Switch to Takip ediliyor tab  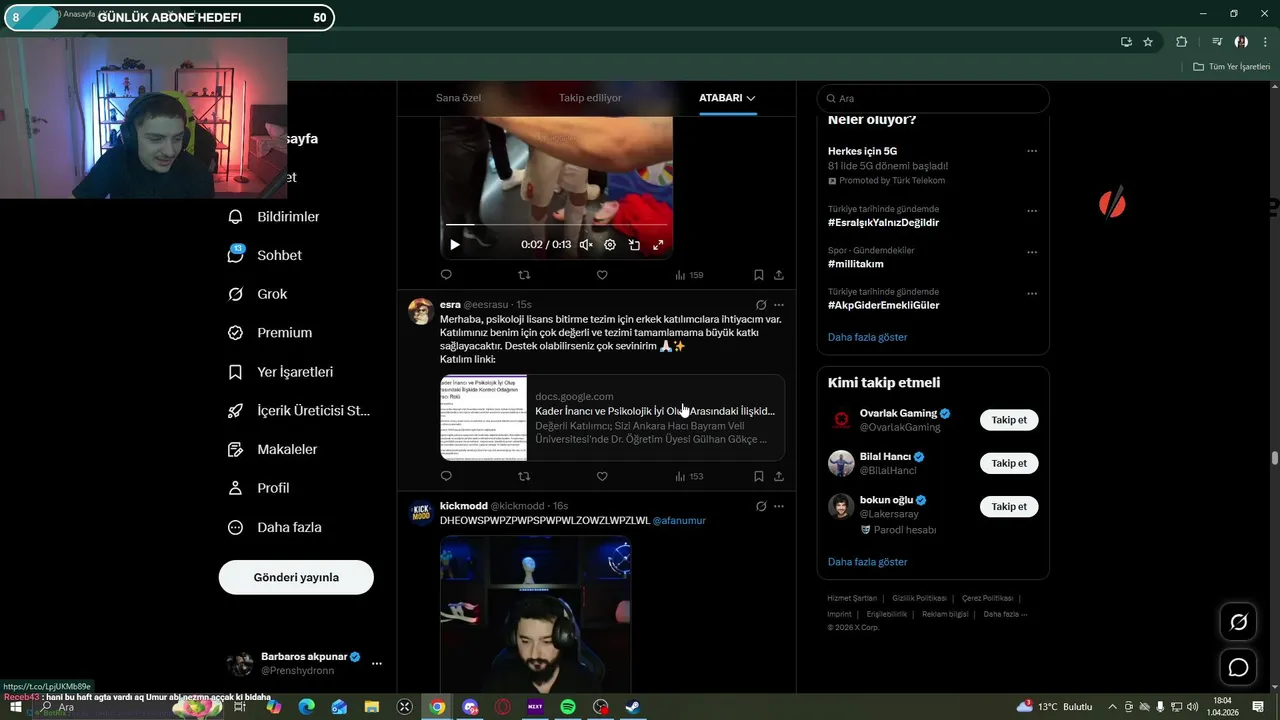(590, 98)
